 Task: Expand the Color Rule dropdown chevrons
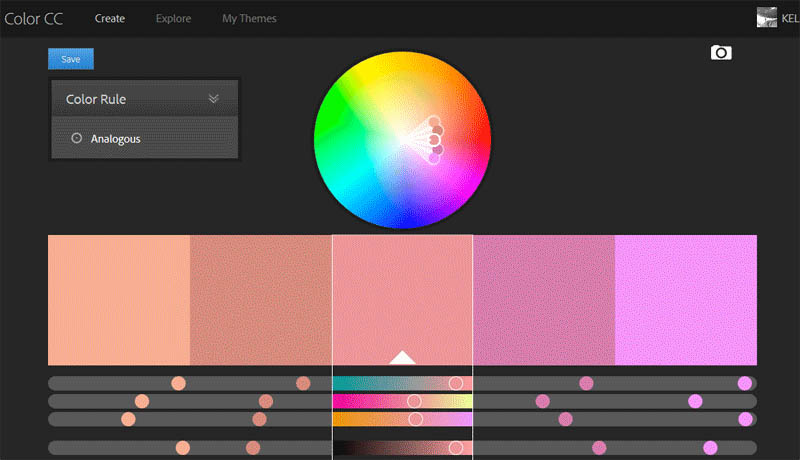[213, 99]
